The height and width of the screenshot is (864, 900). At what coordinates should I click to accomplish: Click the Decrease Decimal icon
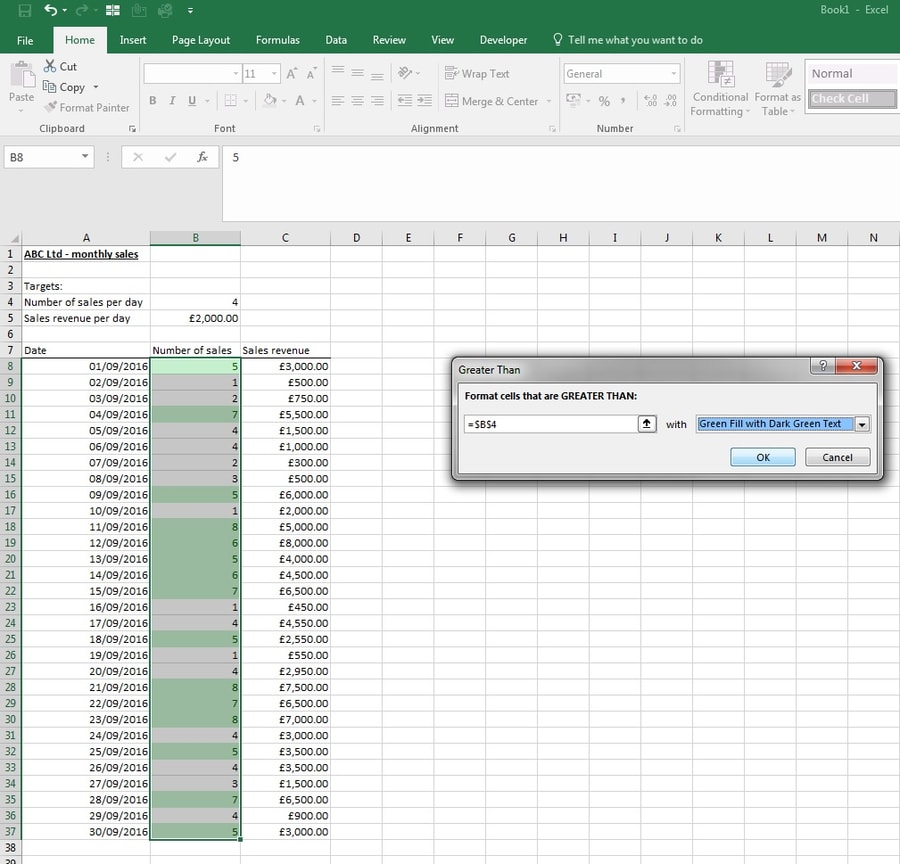pyautogui.click(x=670, y=101)
